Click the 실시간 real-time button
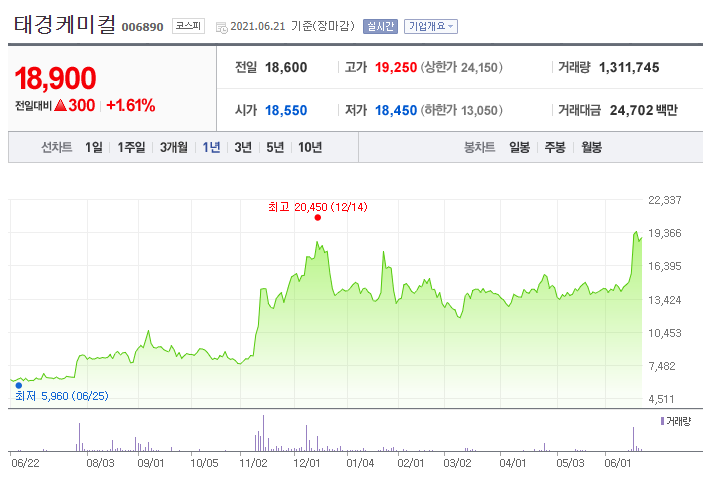 [x=380, y=26]
